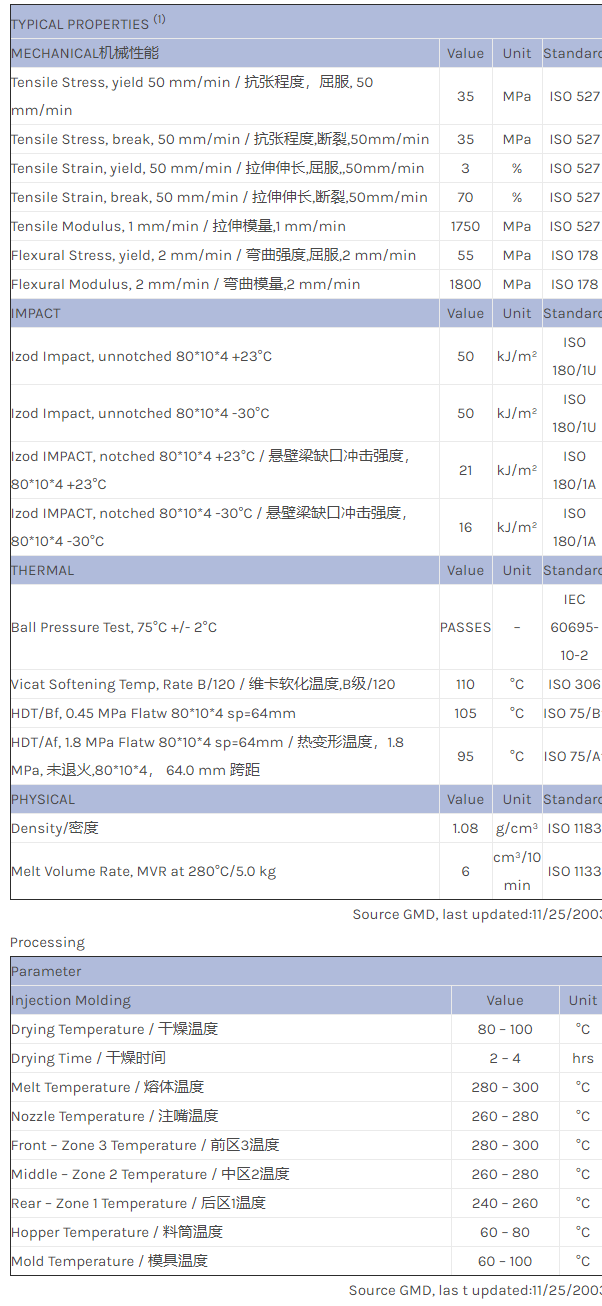Image resolution: width=602 pixels, height=1306 pixels.
Task: Click the Tensile Modulus row label
Action: pos(178,226)
